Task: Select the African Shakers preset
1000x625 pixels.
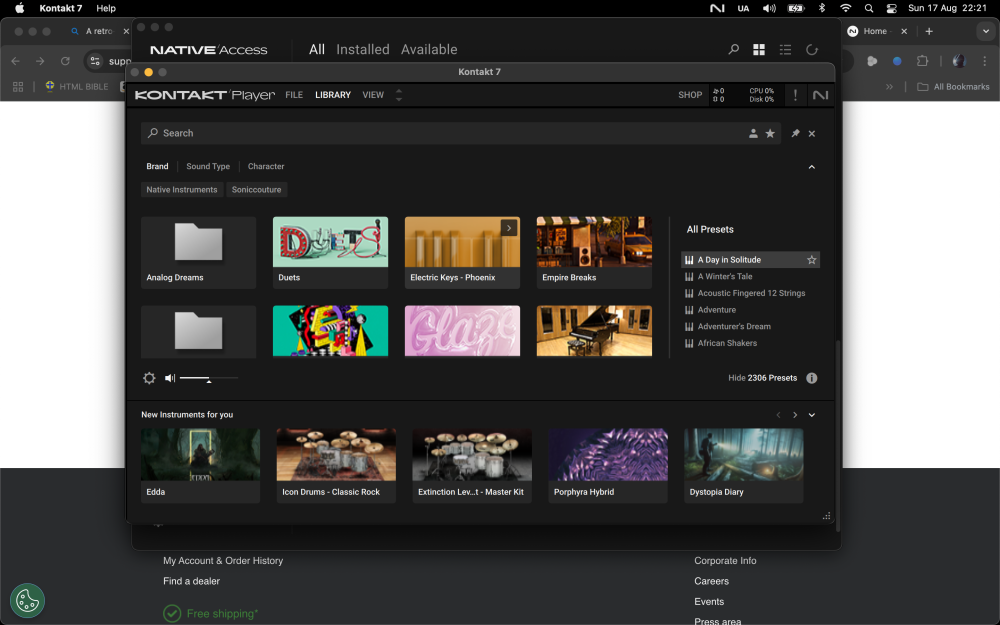Action: coord(727,342)
